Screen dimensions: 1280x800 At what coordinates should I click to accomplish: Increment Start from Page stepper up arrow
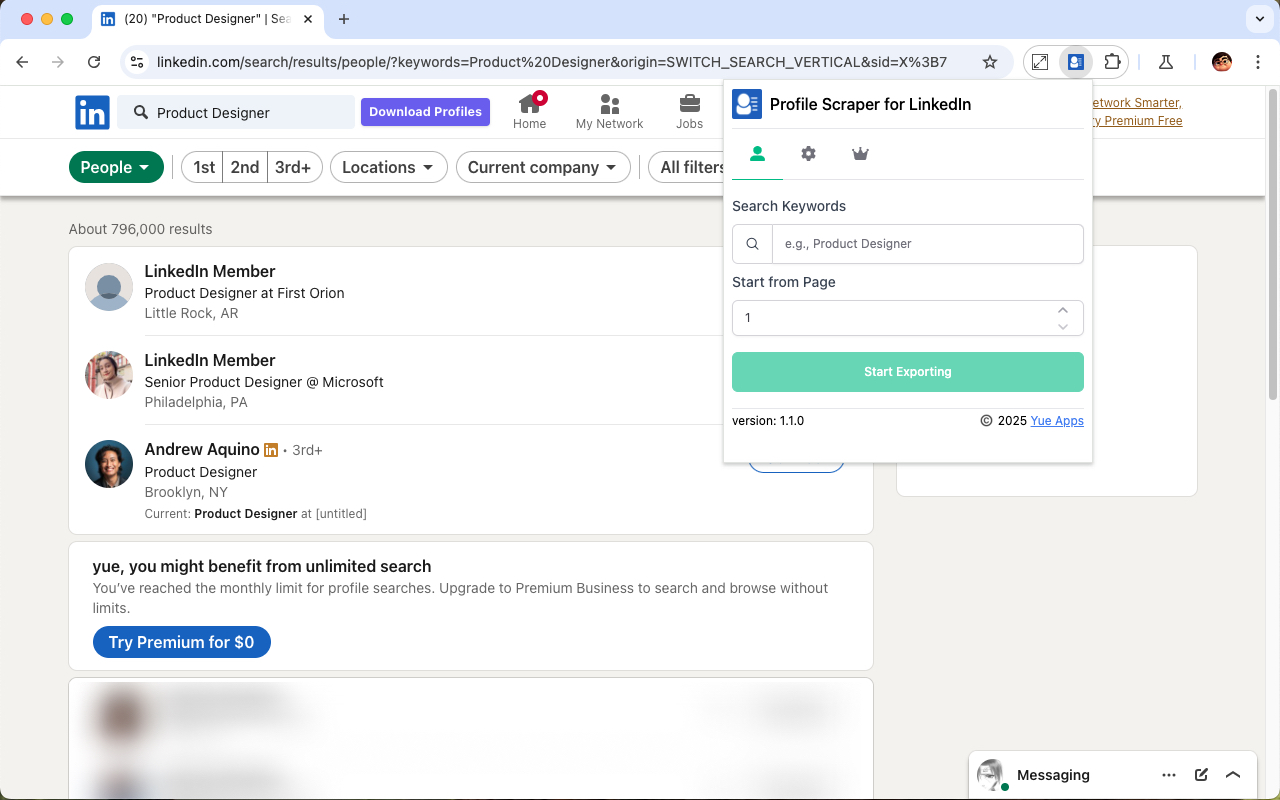pyautogui.click(x=1063, y=311)
